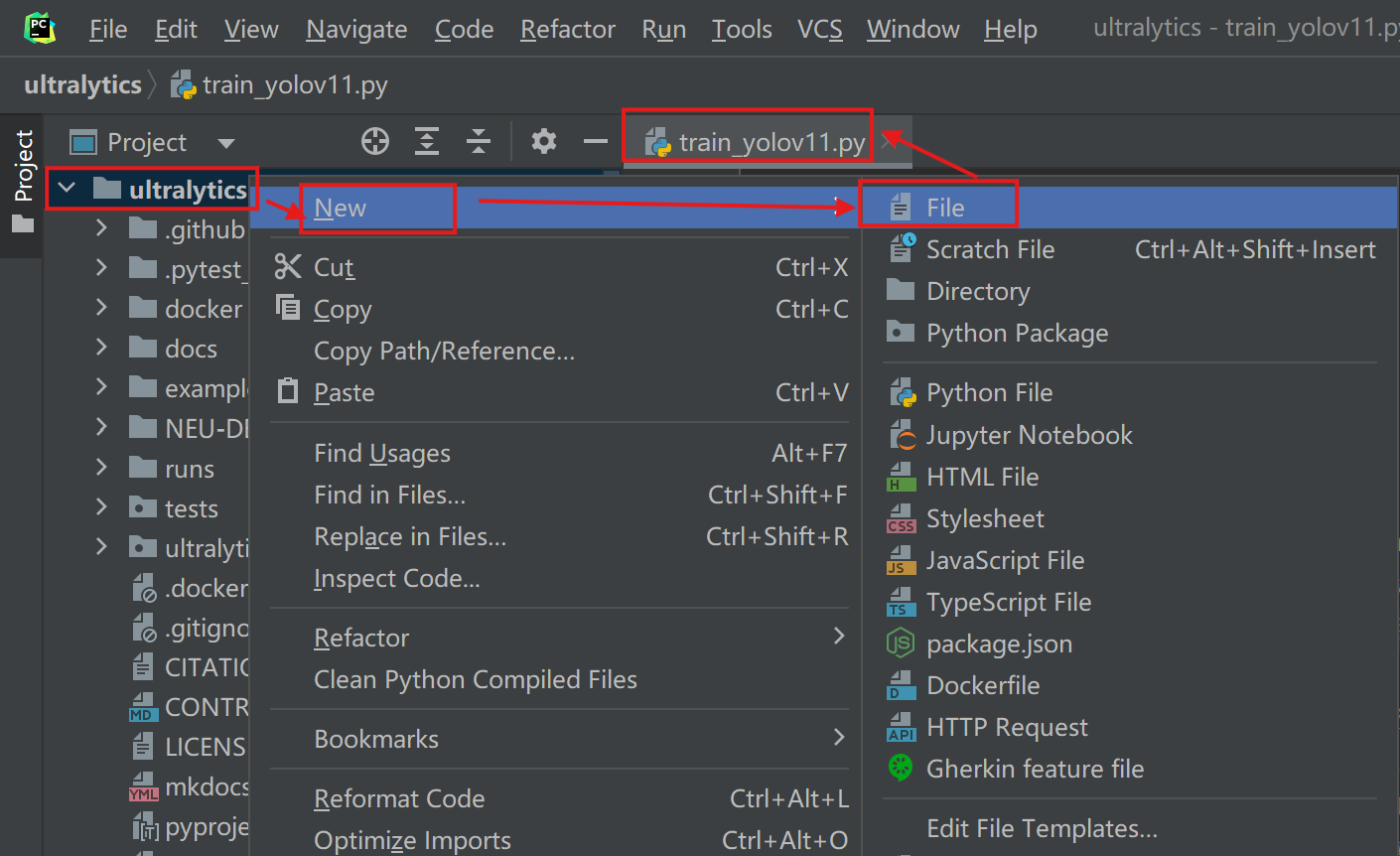Open the Project view dropdown arrow
Screen dimensions: 1400x856
coord(226,144)
